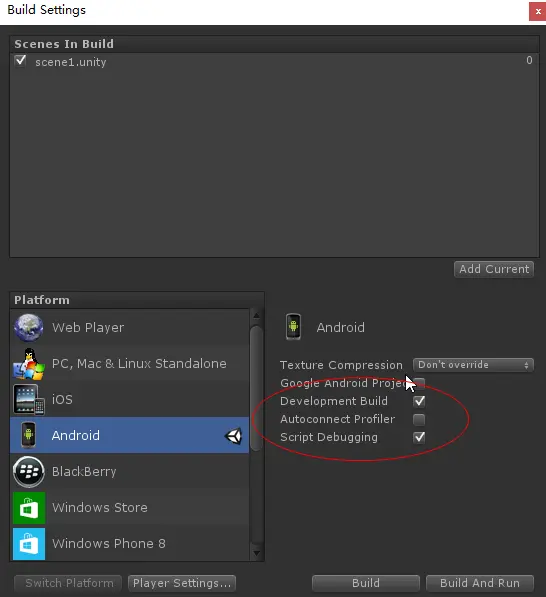The height and width of the screenshot is (597, 546).
Task: Click the Script Debugging label
Action: pyautogui.click(x=329, y=437)
